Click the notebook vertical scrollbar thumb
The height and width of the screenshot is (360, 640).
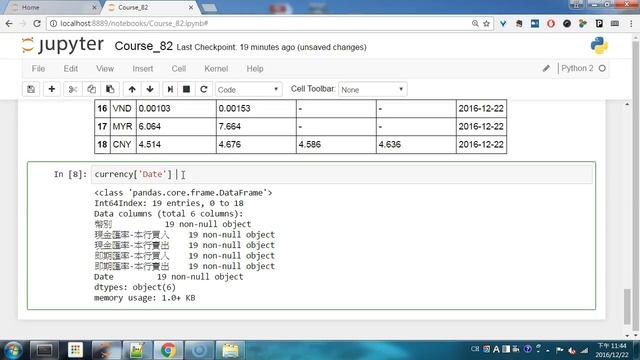[x=627, y=307]
